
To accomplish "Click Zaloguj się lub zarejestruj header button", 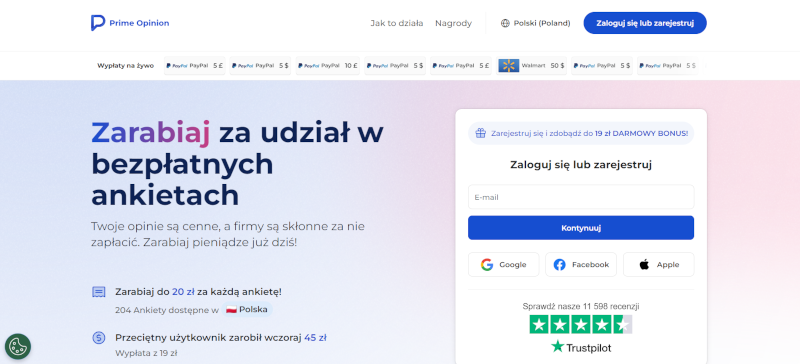I will coord(645,23).
